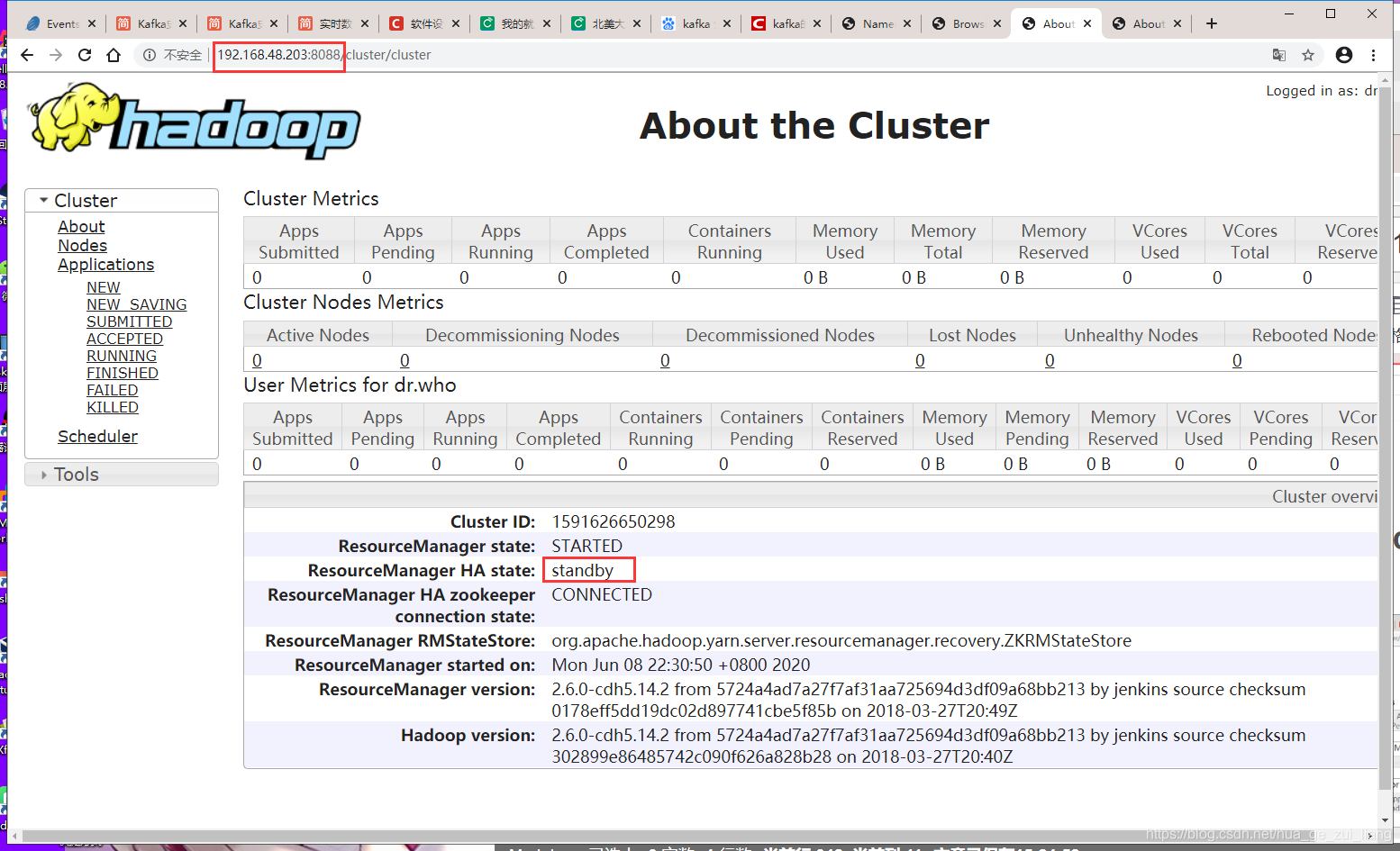Click the Hadoop elephant logo

pyautogui.click(x=194, y=121)
